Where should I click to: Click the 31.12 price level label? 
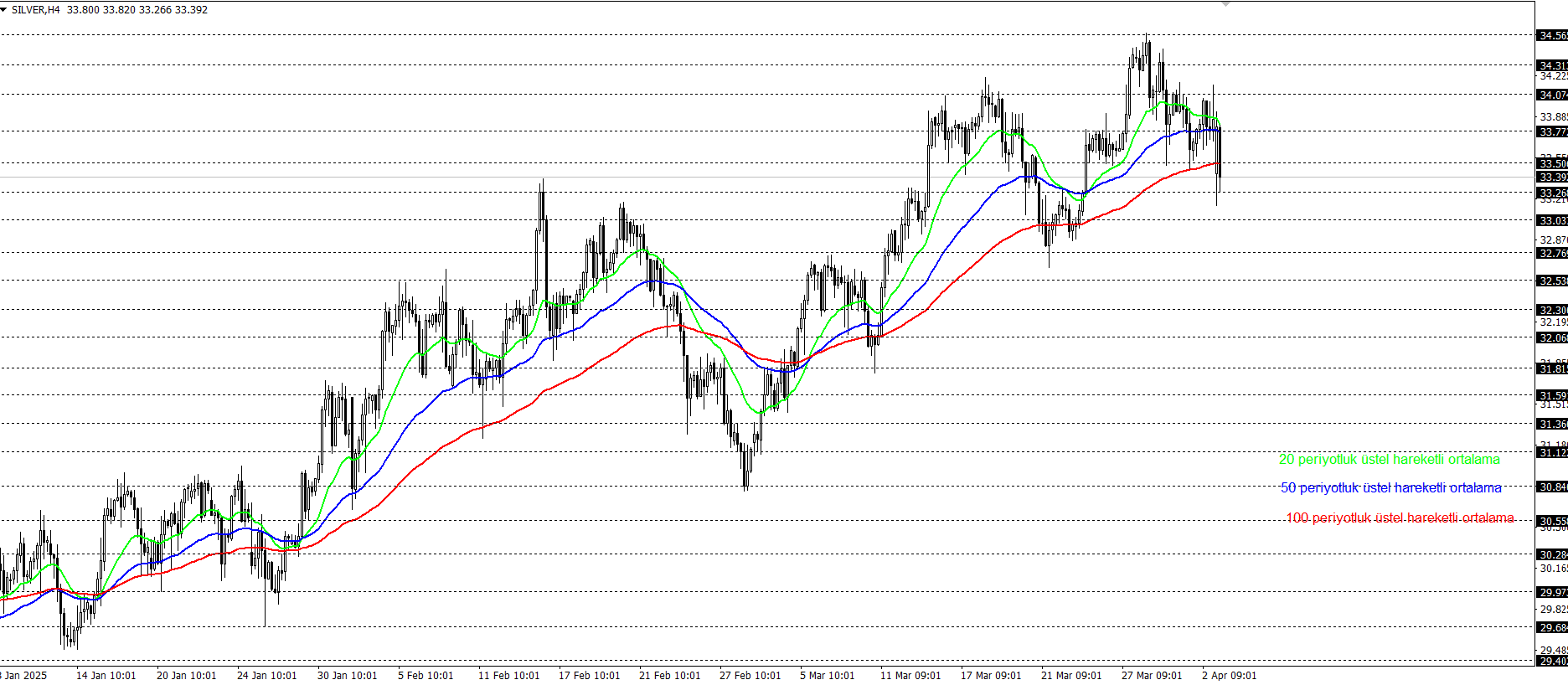[x=1552, y=452]
